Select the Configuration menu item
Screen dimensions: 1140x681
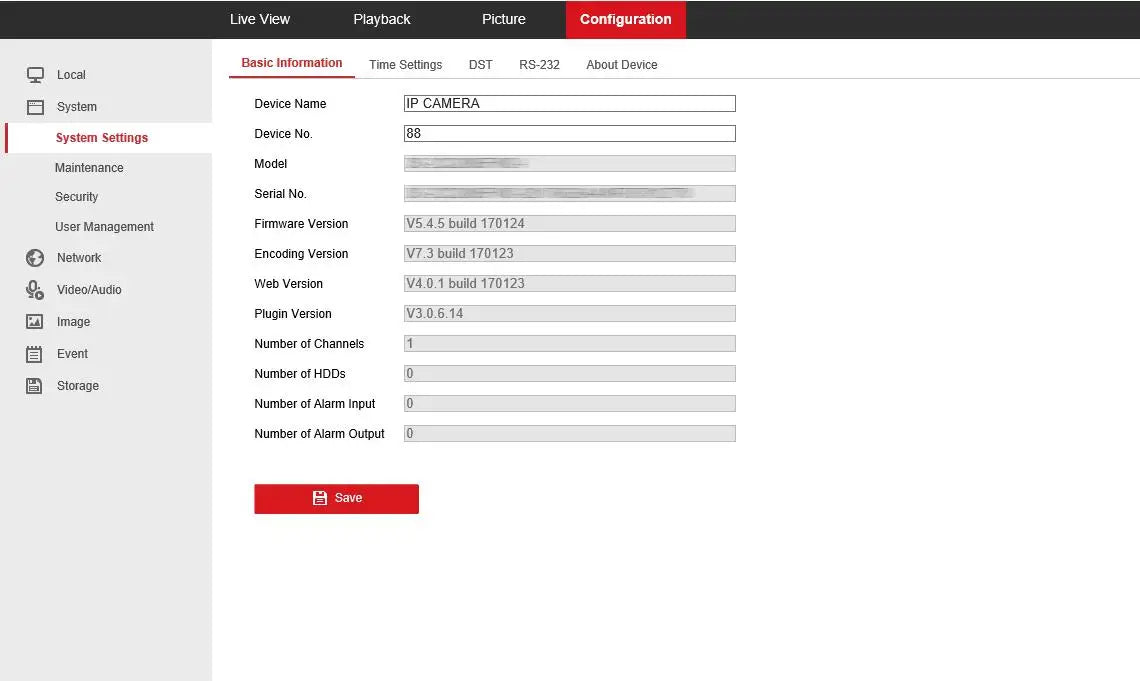click(625, 19)
